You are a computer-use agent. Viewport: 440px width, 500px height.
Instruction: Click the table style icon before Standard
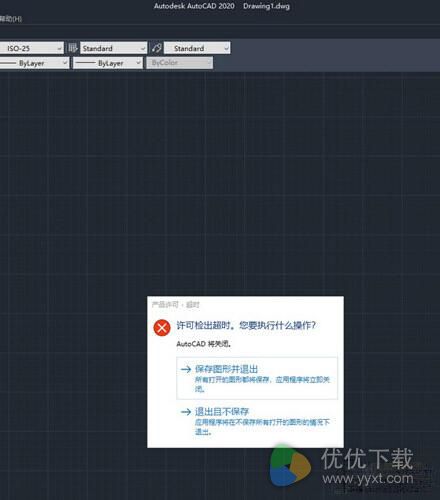coord(72,48)
